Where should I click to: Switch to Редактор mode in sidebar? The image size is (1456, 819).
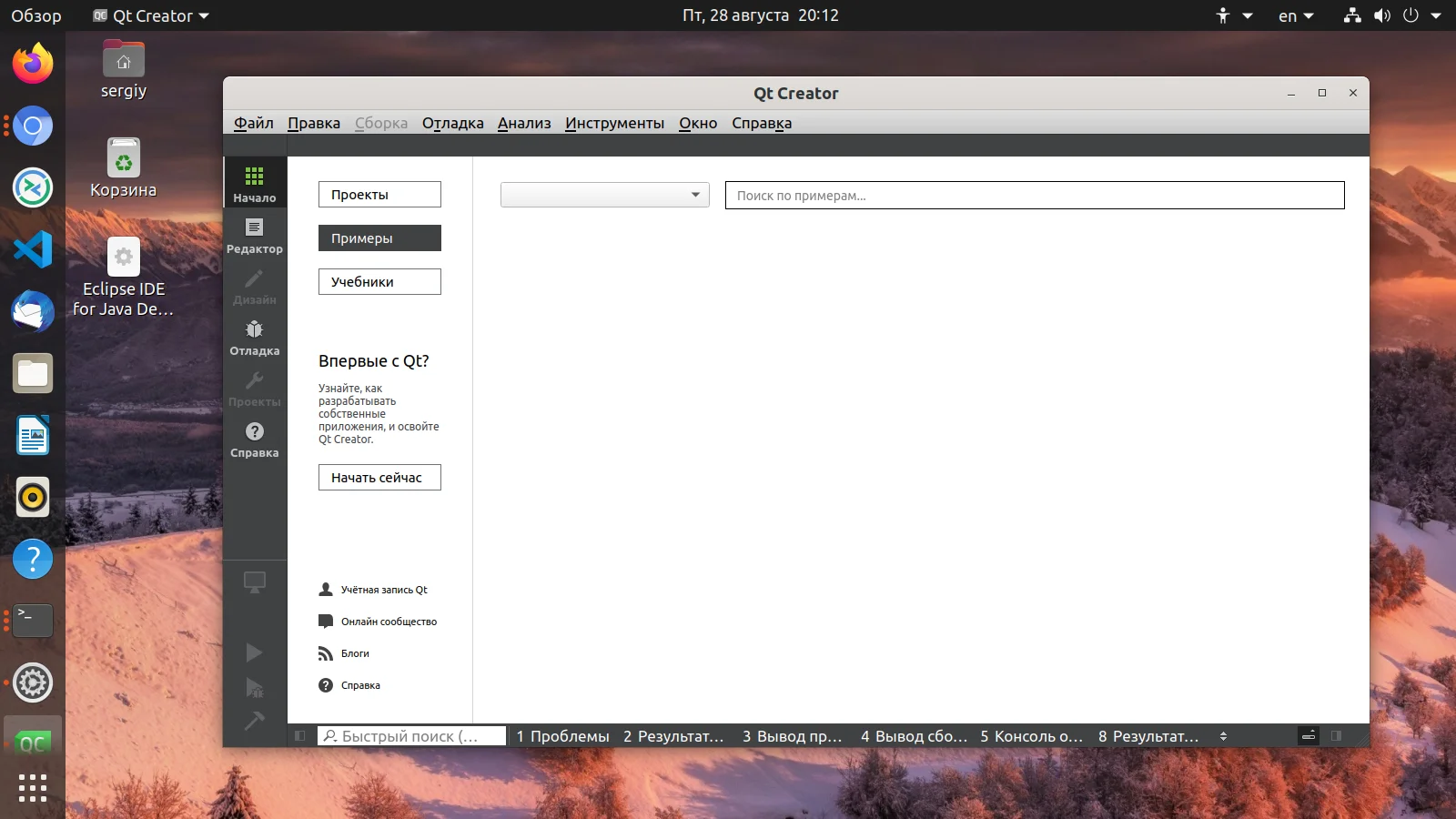click(254, 234)
